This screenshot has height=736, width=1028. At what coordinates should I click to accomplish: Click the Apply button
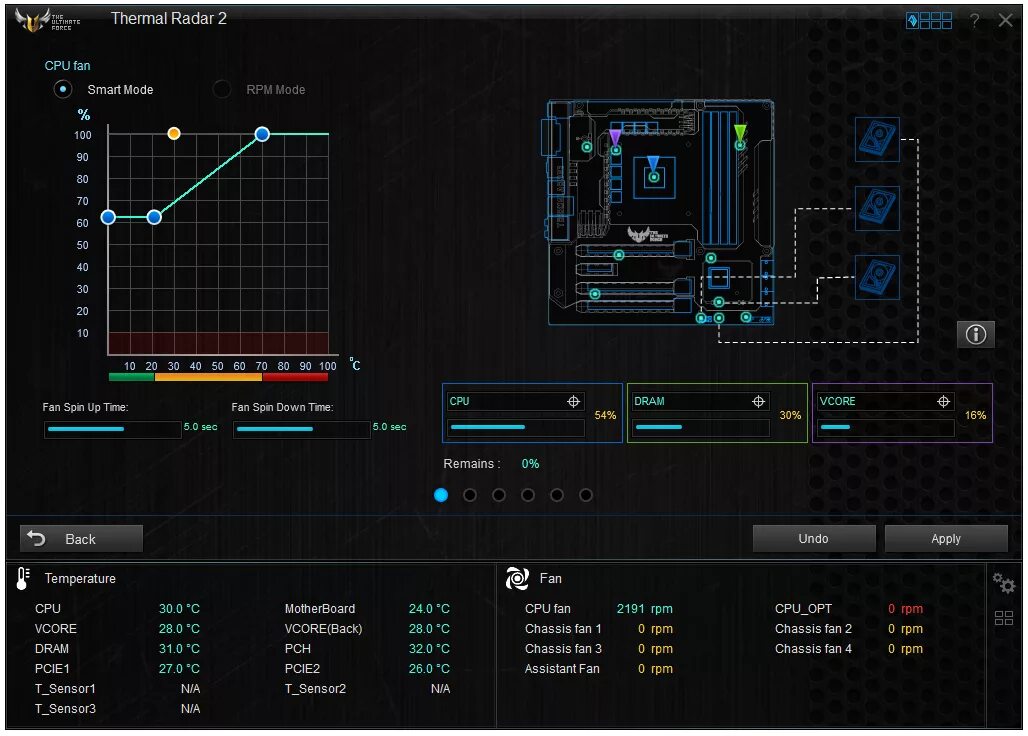[946, 539]
